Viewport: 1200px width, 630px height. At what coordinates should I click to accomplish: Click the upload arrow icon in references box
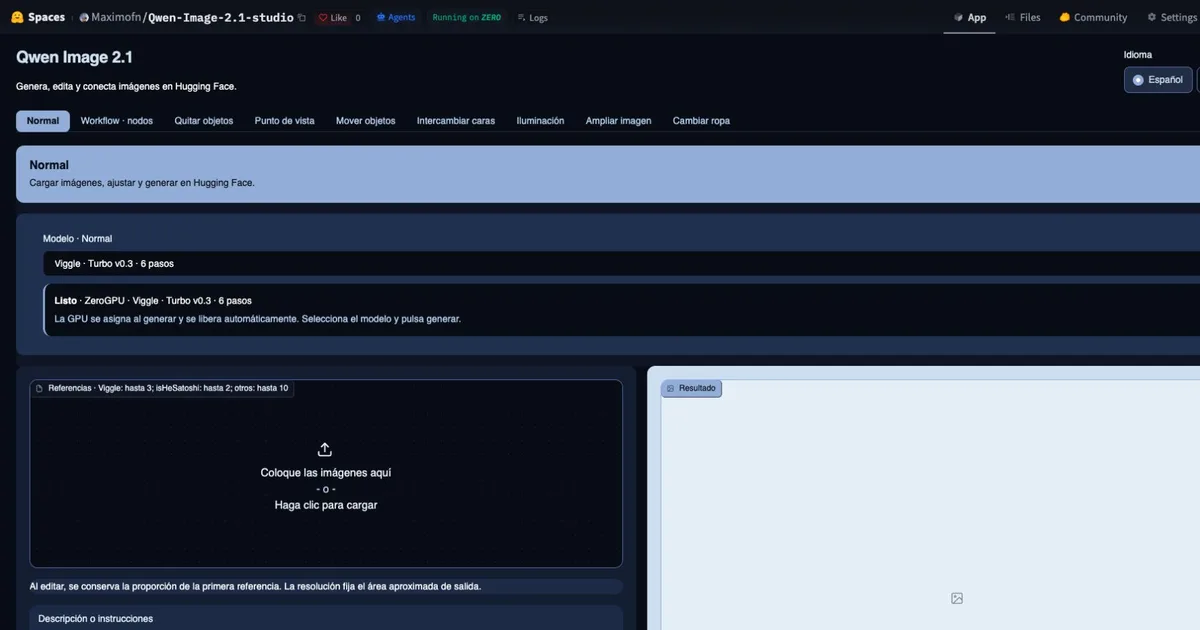click(325, 450)
